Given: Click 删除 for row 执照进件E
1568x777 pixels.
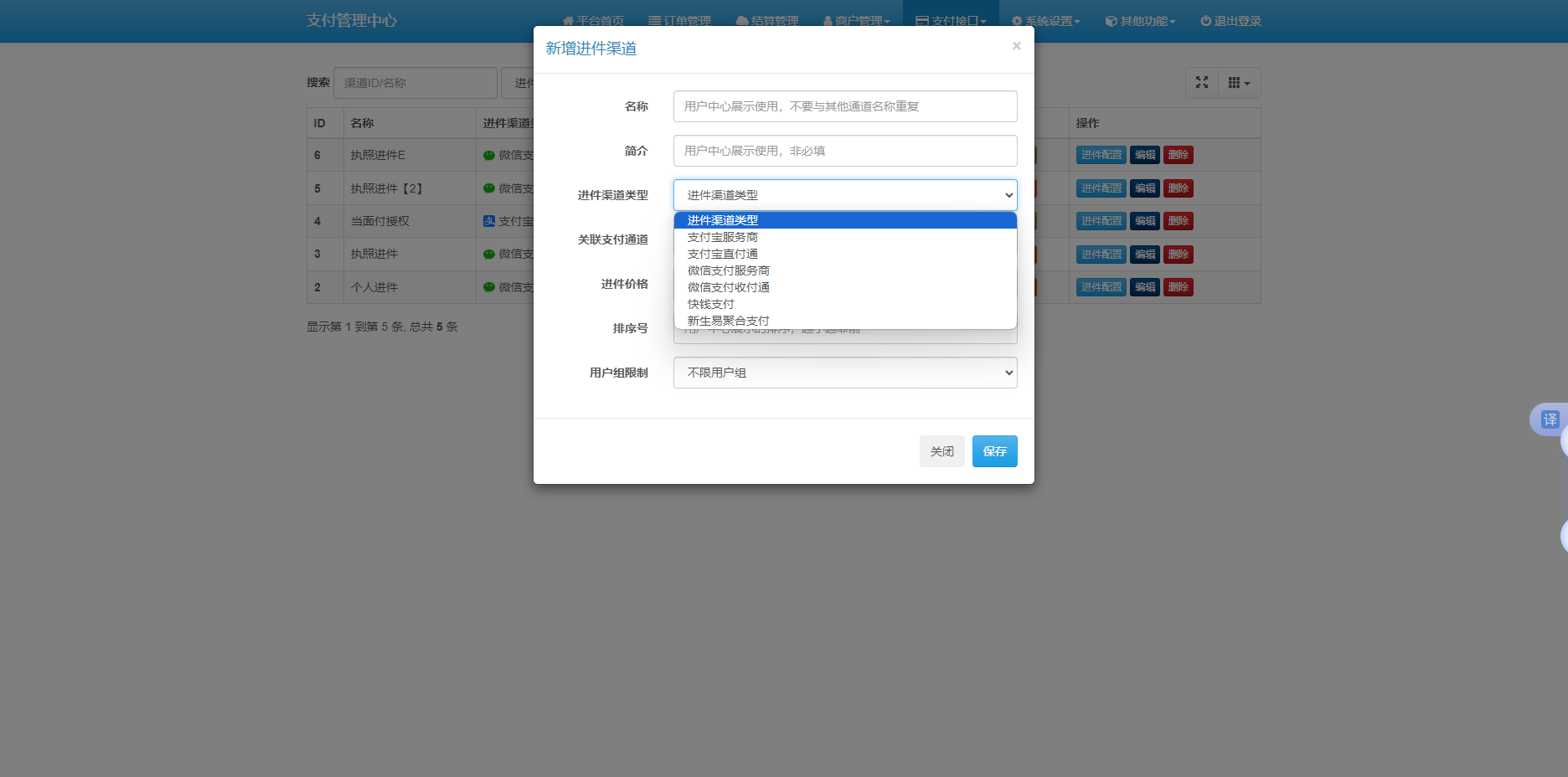Looking at the screenshot, I should [x=1179, y=155].
